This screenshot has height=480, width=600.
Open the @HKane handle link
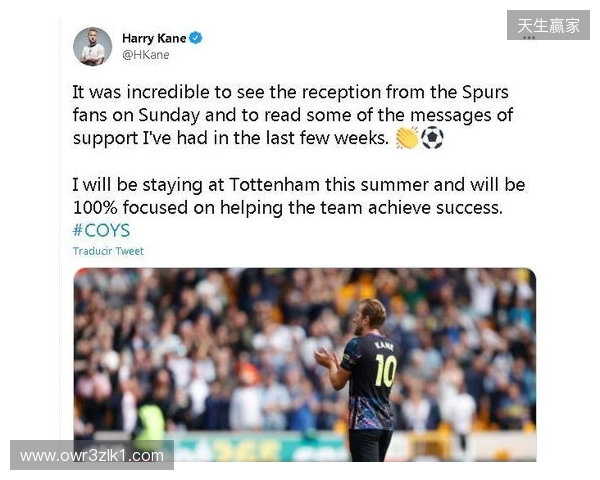(x=146, y=55)
